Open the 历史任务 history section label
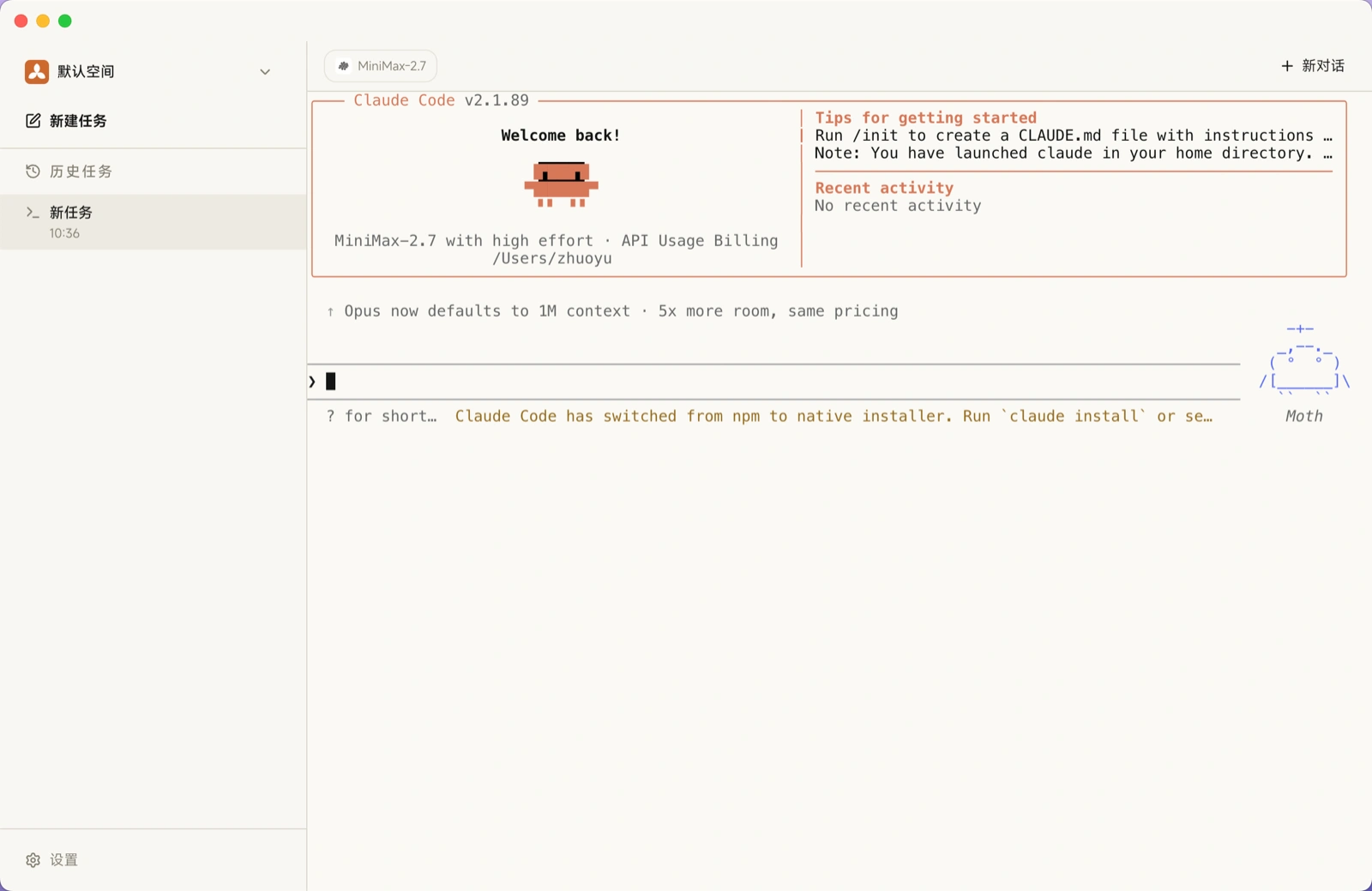The height and width of the screenshot is (891, 1372). (81, 172)
